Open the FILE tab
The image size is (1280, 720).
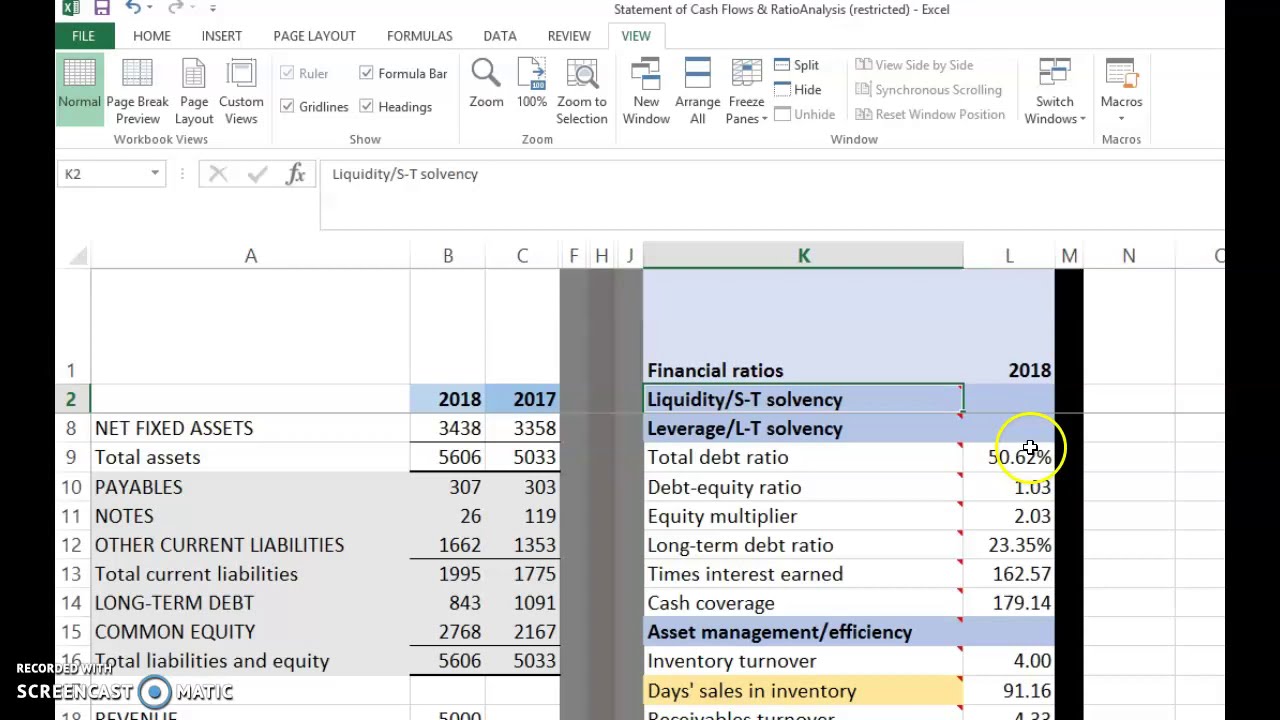(x=83, y=36)
